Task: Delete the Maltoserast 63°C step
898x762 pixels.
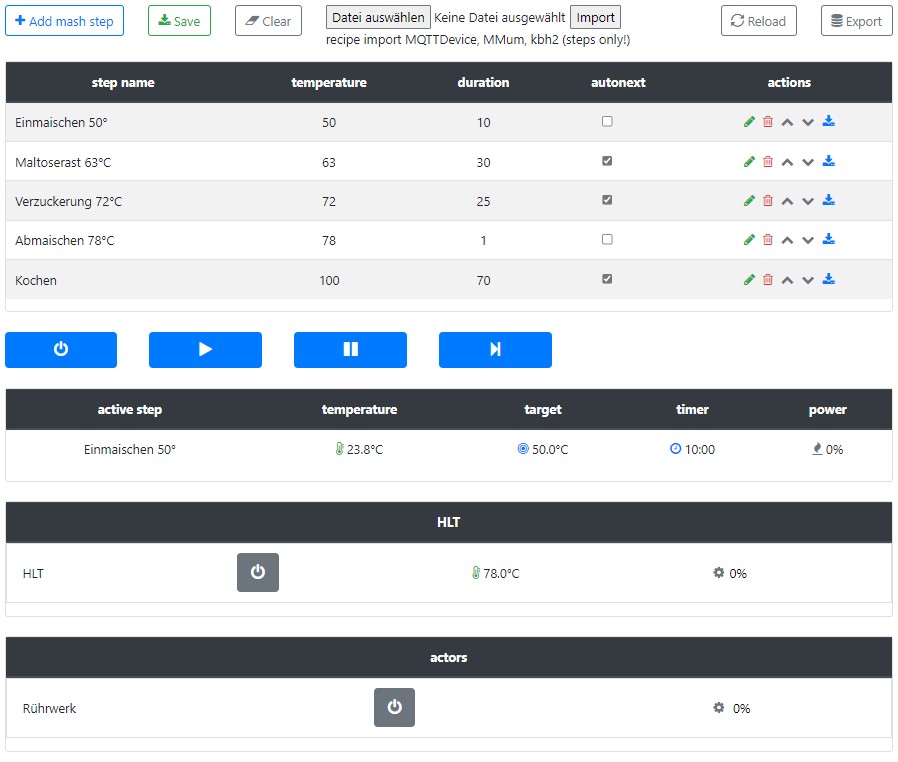Action: tap(768, 162)
